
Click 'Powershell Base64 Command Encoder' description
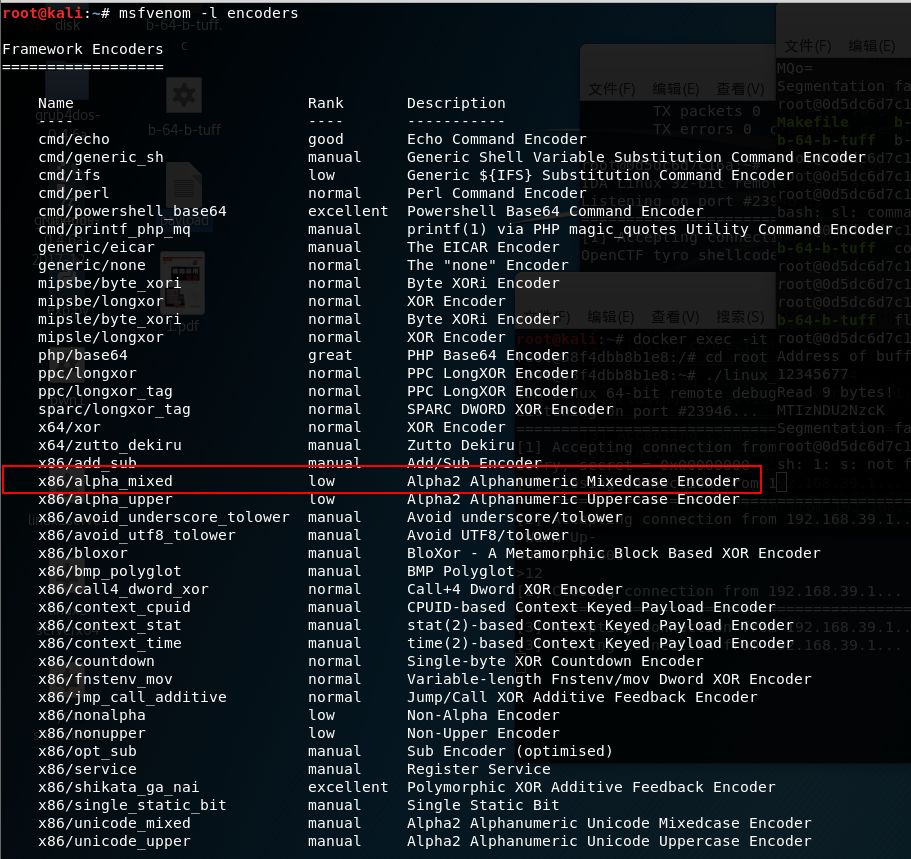point(555,211)
